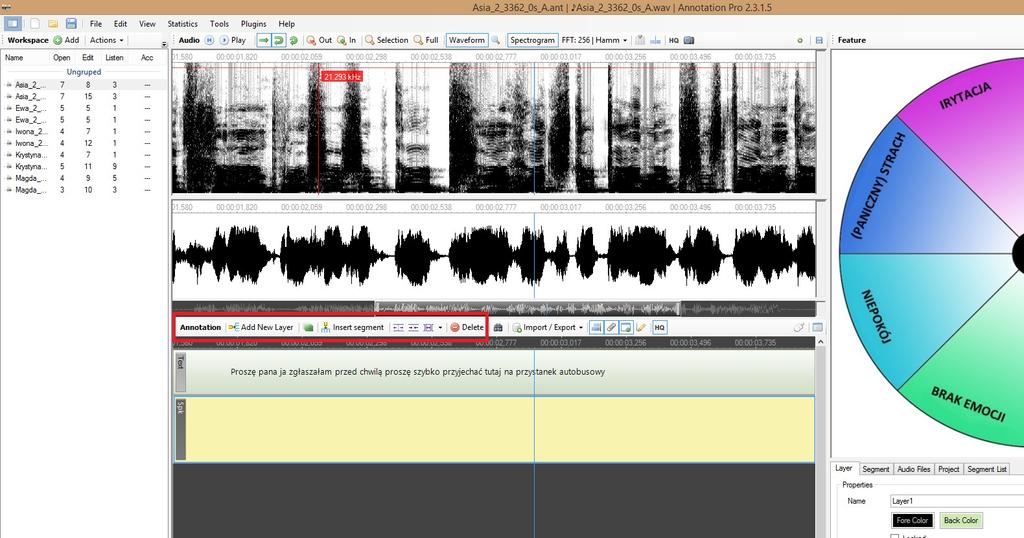Open the View menu
Image resolution: width=1024 pixels, height=538 pixels.
[147, 24]
